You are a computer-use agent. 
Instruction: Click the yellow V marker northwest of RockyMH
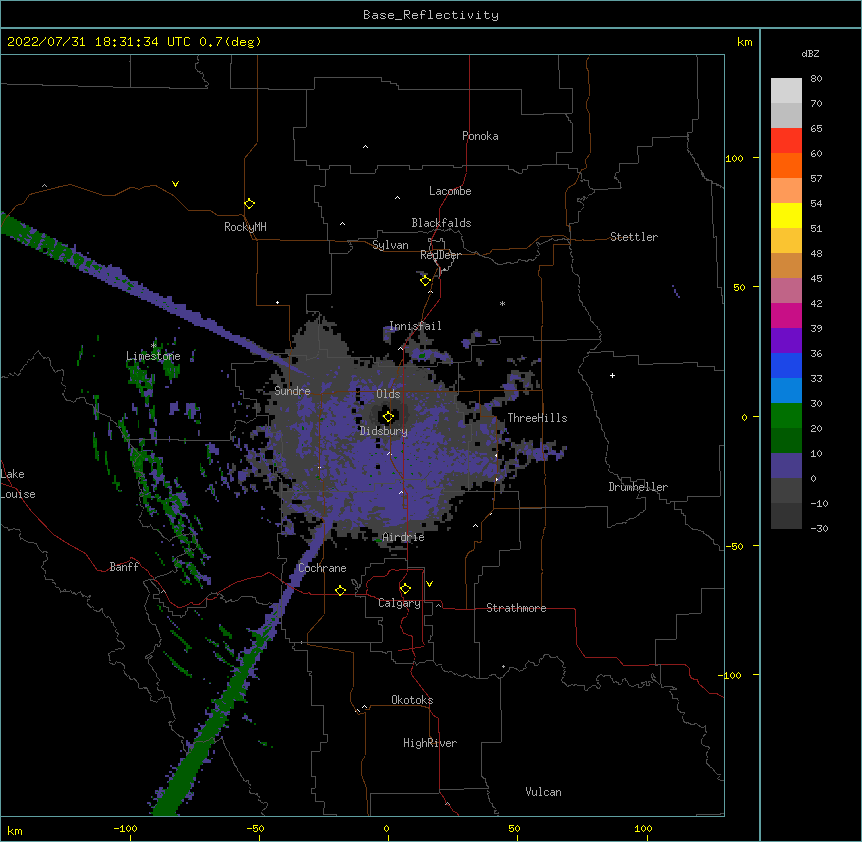(x=175, y=184)
